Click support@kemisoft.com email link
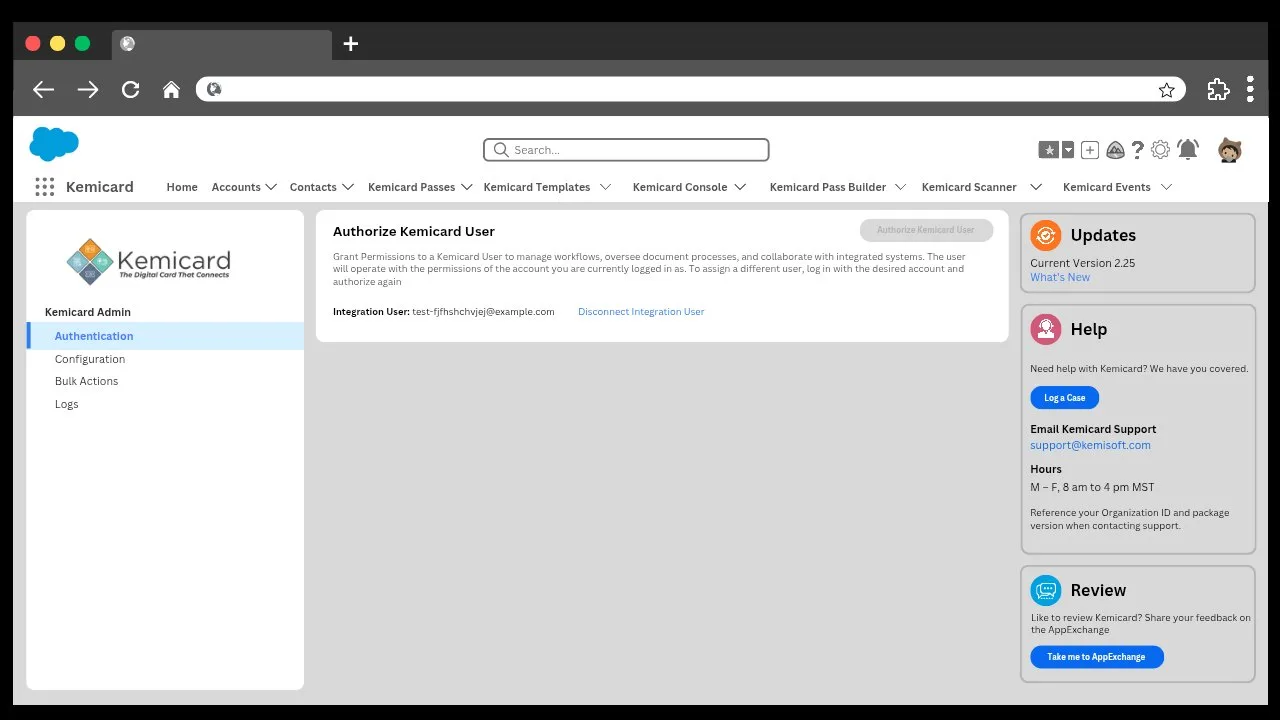Viewport: 1280px width, 720px height. pos(1090,445)
